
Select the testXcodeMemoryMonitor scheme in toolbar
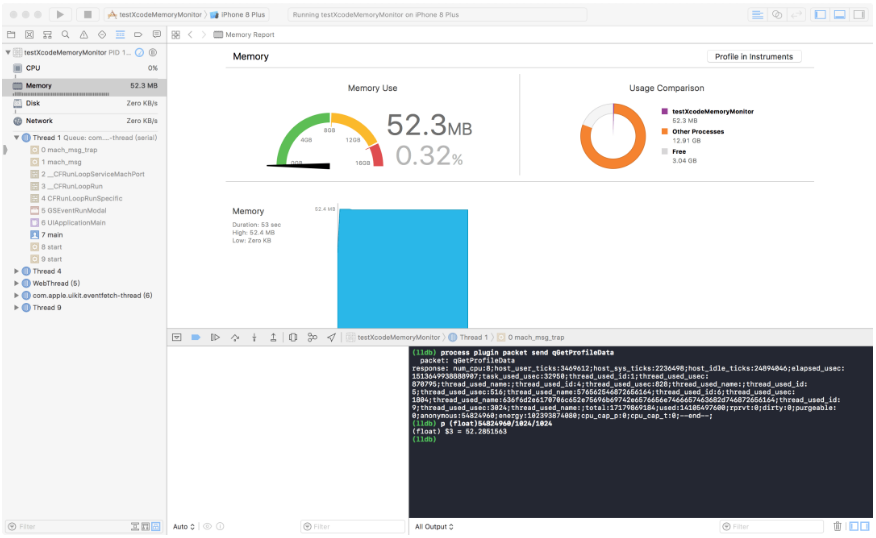pyautogui.click(x=155, y=15)
